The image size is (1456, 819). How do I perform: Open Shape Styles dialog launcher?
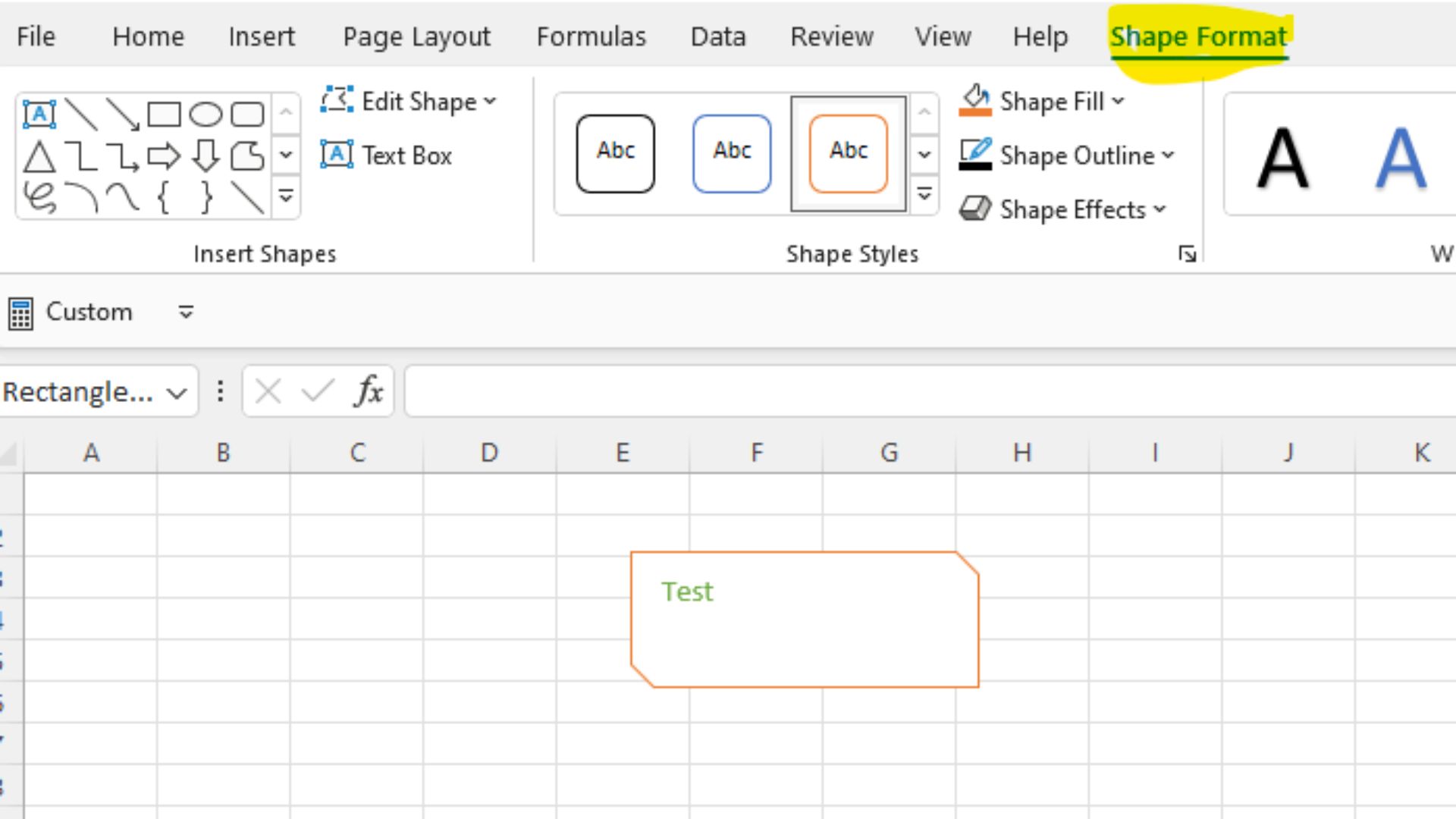[x=1187, y=254]
